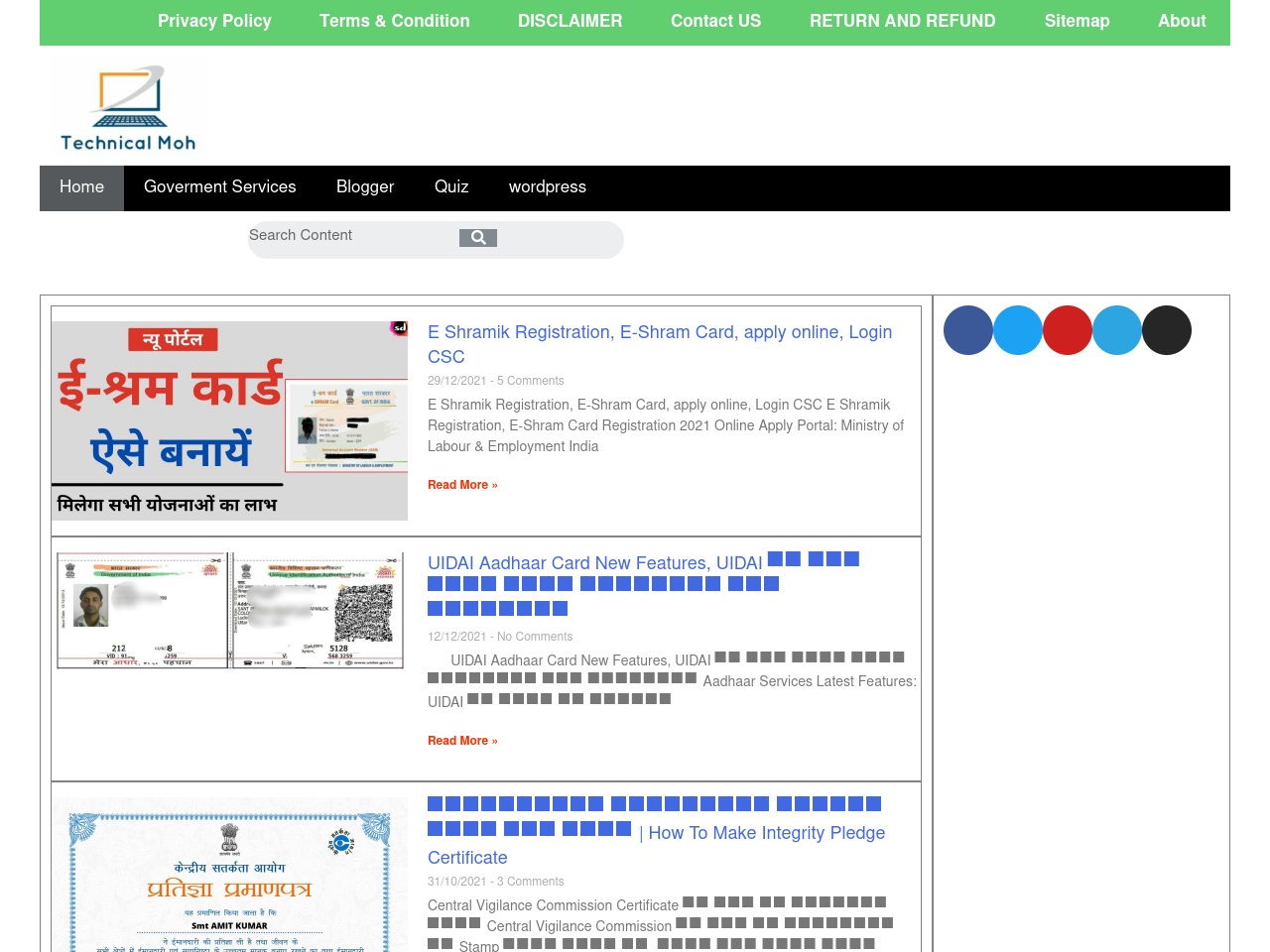Screen dimensions: 1270x952
Task: Open the Blogger category
Action: pos(365,187)
